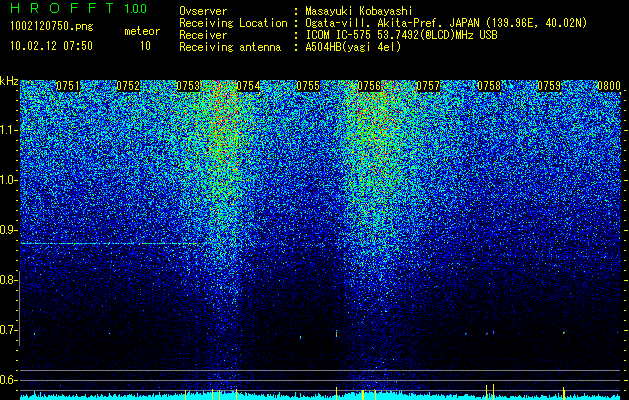Click the 0756 time marker
The image size is (629, 400).
coord(369,86)
